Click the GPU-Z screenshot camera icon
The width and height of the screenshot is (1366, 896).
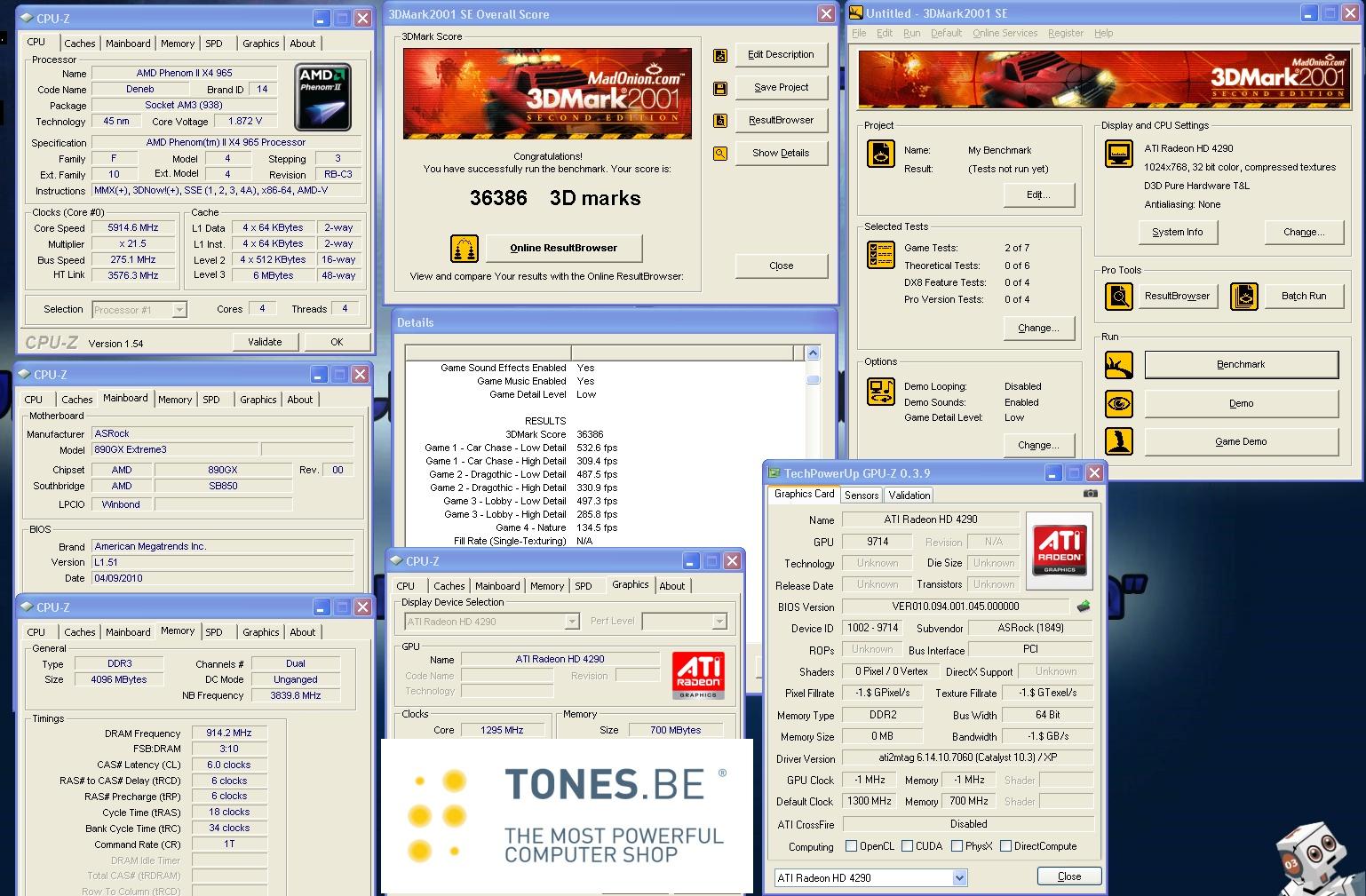pos(1091,494)
